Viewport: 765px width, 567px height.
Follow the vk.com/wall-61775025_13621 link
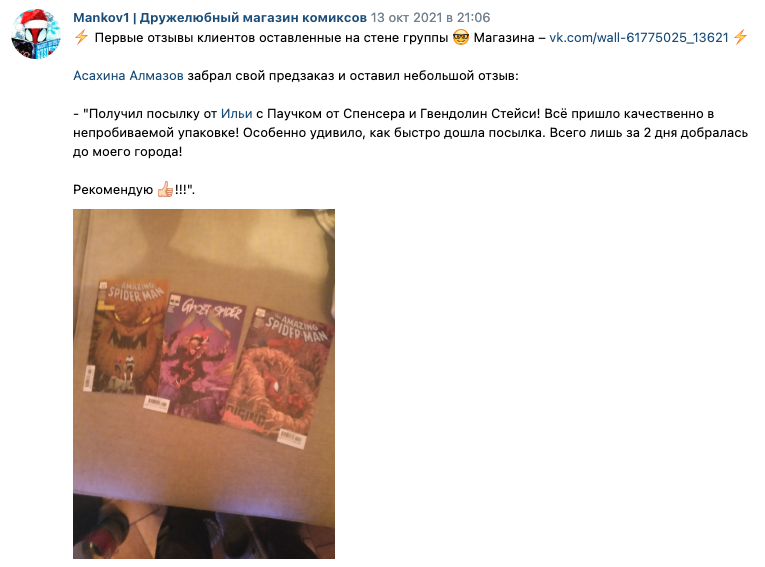pos(639,38)
